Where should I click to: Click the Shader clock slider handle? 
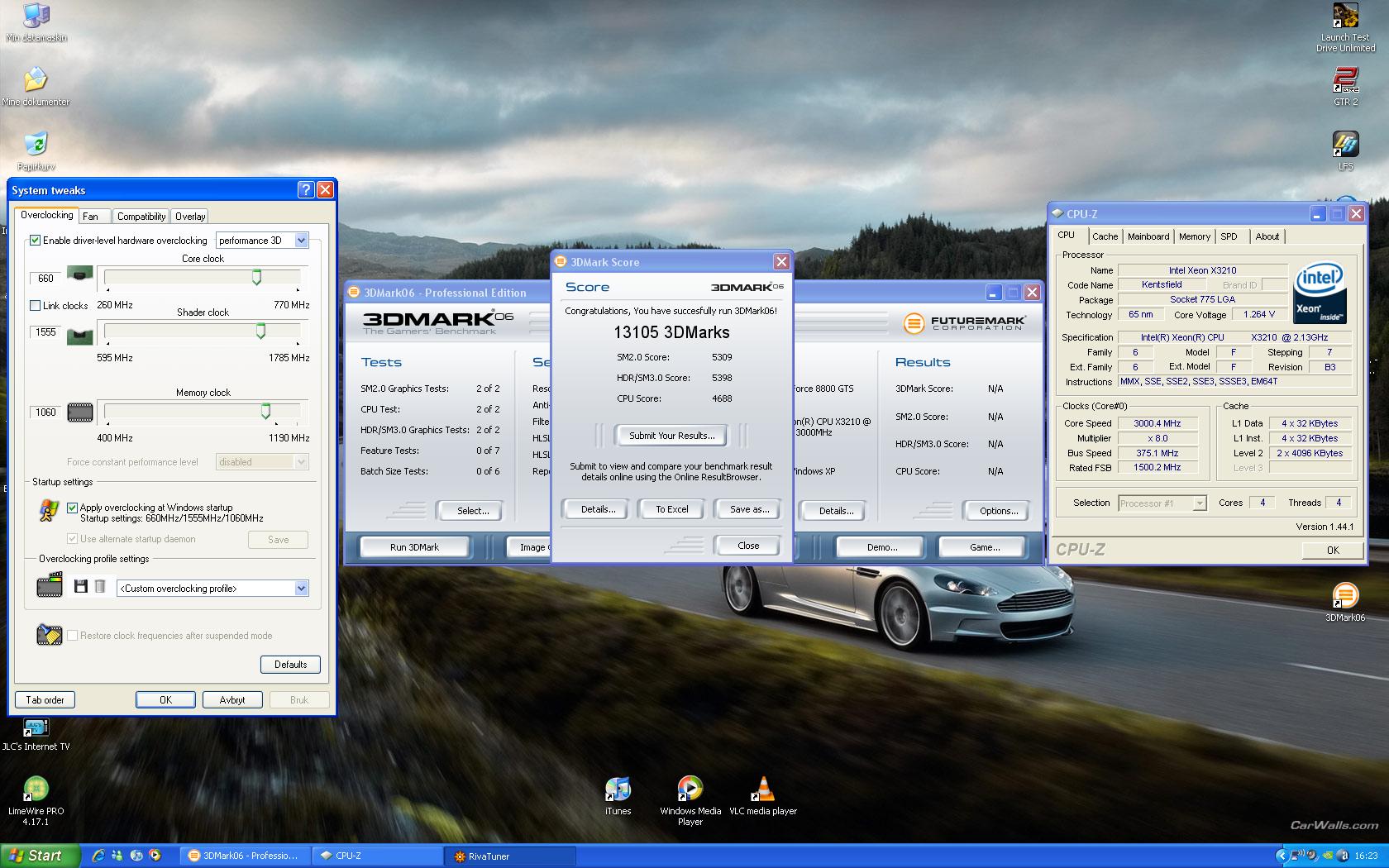click(x=260, y=331)
